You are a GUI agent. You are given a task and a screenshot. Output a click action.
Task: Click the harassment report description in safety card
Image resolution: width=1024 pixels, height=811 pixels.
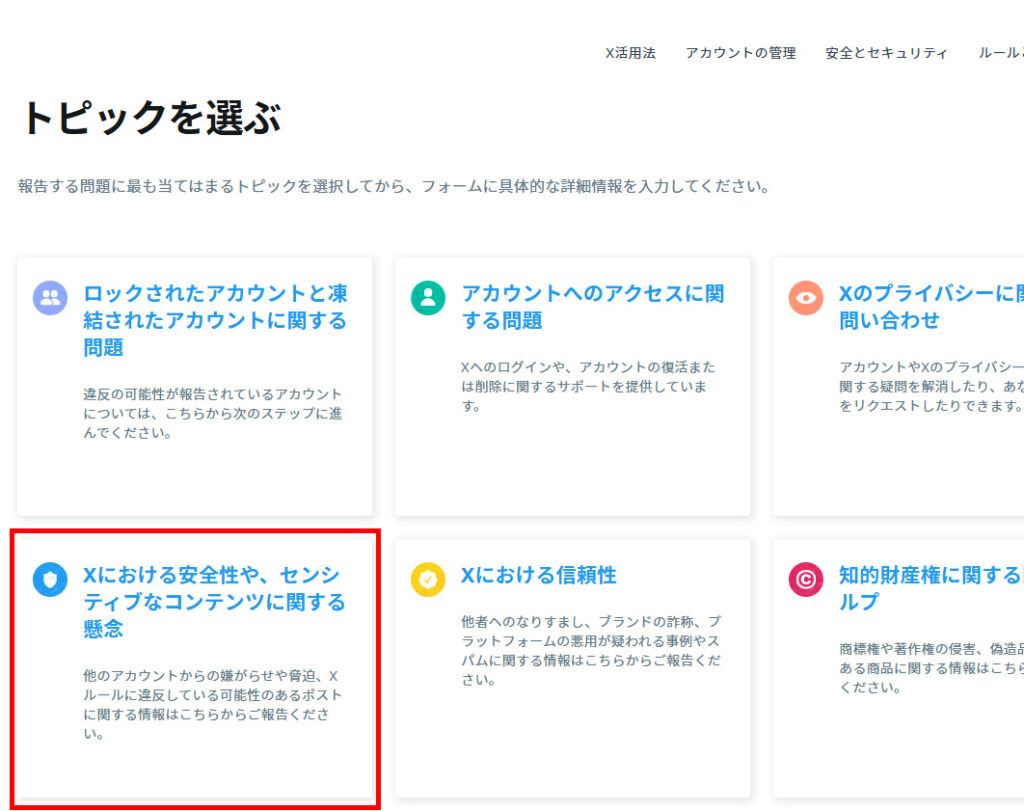[x=212, y=705]
